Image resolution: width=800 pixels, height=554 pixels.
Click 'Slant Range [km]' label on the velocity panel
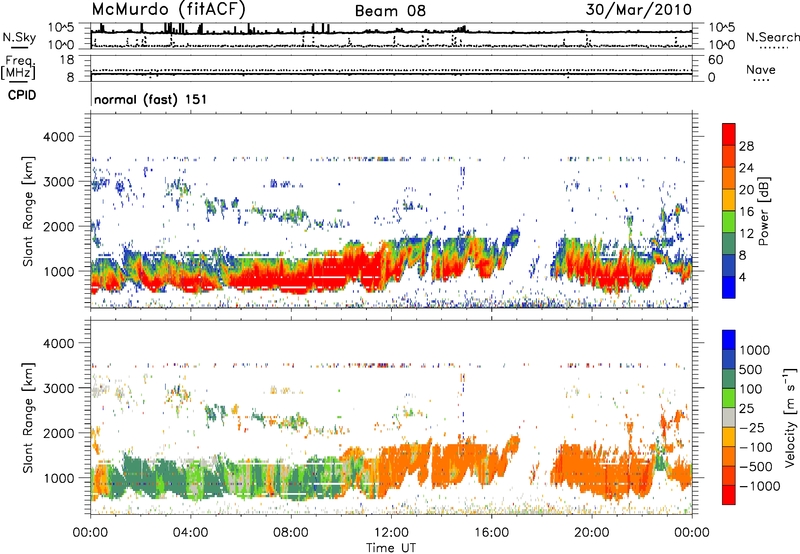[28, 417]
